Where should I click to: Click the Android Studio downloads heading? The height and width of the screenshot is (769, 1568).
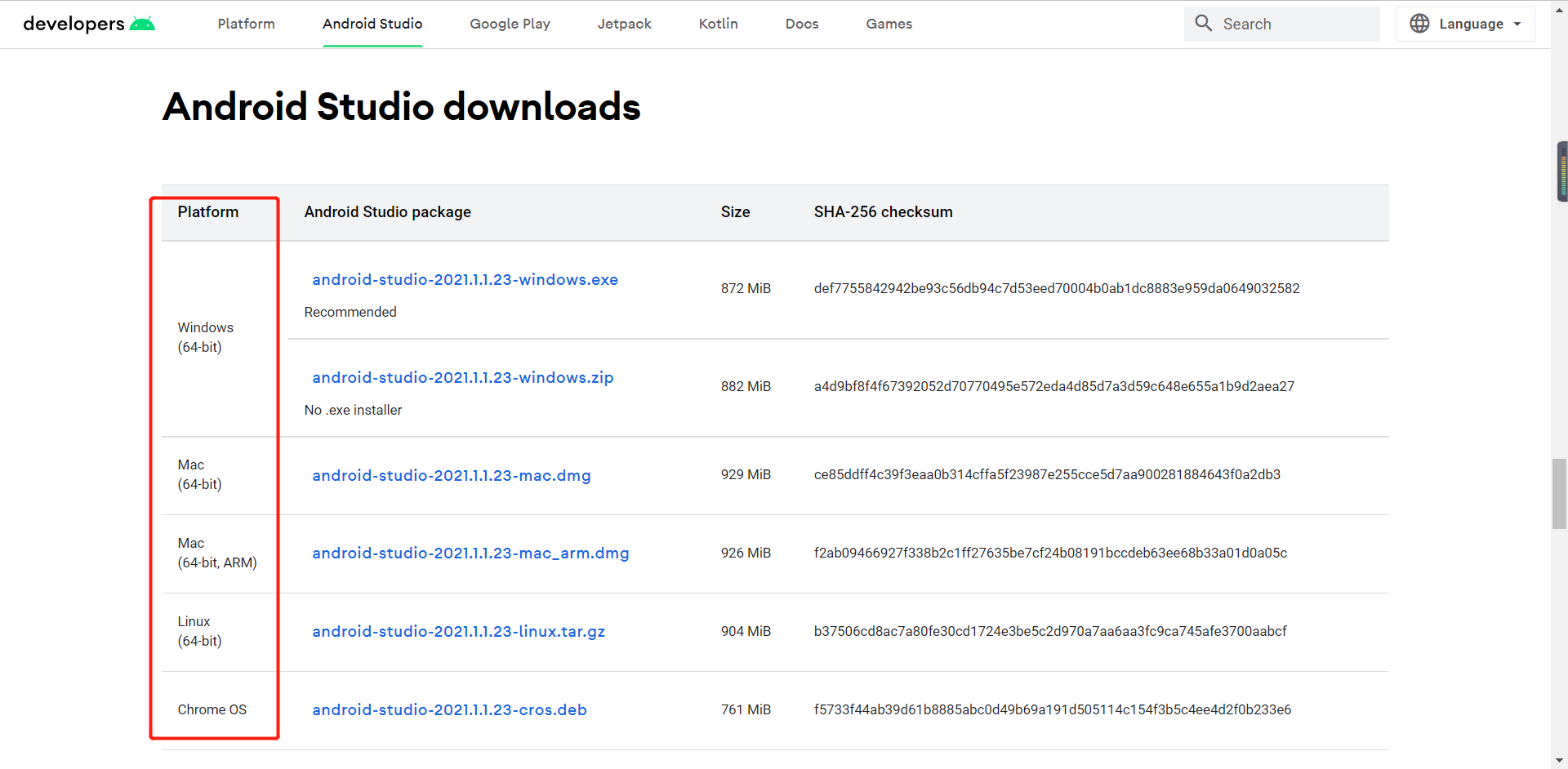click(x=401, y=107)
